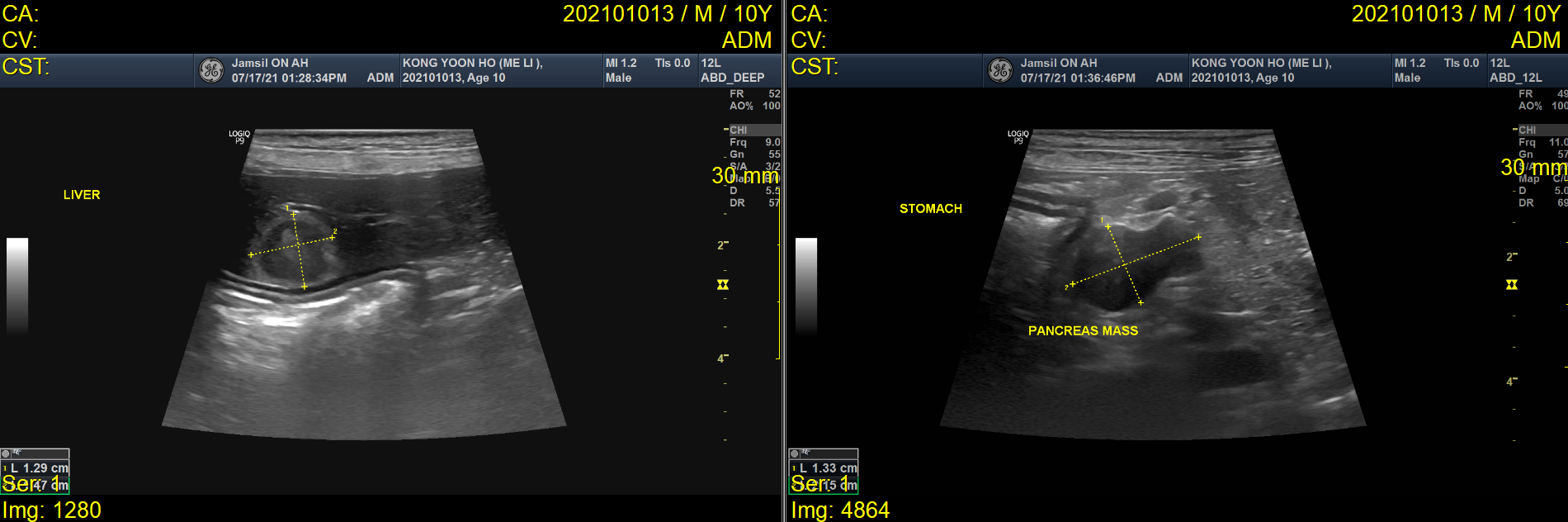Click the grayscale bar on the left image
Image resolution: width=1568 pixels, height=522 pixels.
pos(17,285)
